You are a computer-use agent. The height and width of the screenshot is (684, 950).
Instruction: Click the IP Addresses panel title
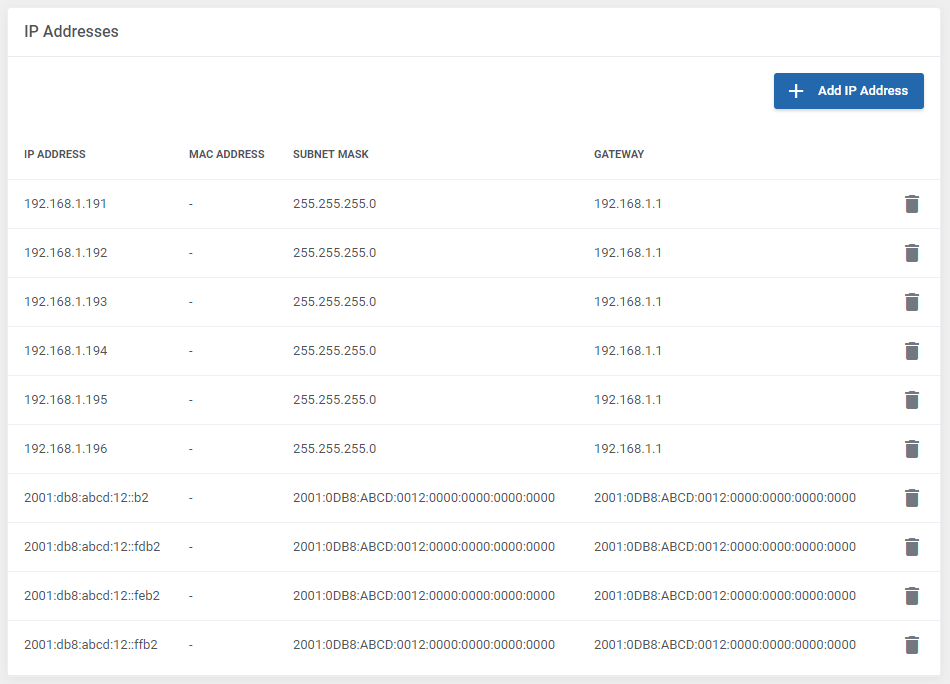coord(71,32)
